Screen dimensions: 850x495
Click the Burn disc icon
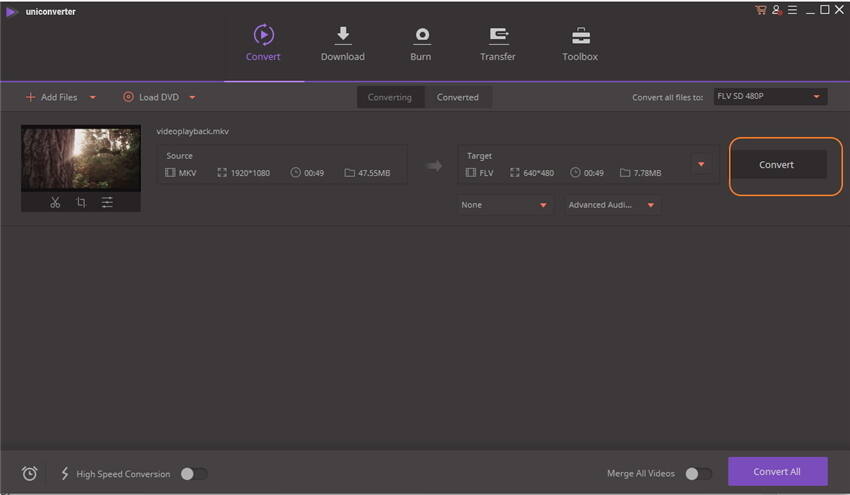click(422, 35)
